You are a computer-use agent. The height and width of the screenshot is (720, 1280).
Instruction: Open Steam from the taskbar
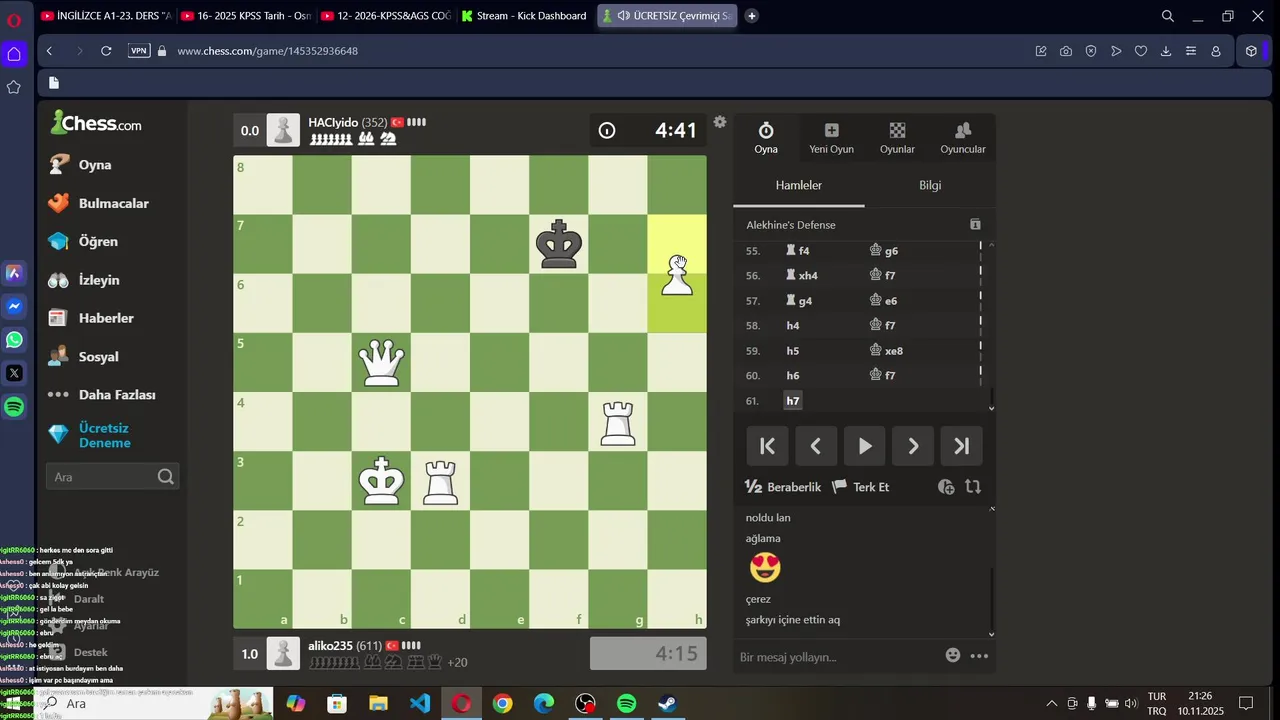(668, 704)
